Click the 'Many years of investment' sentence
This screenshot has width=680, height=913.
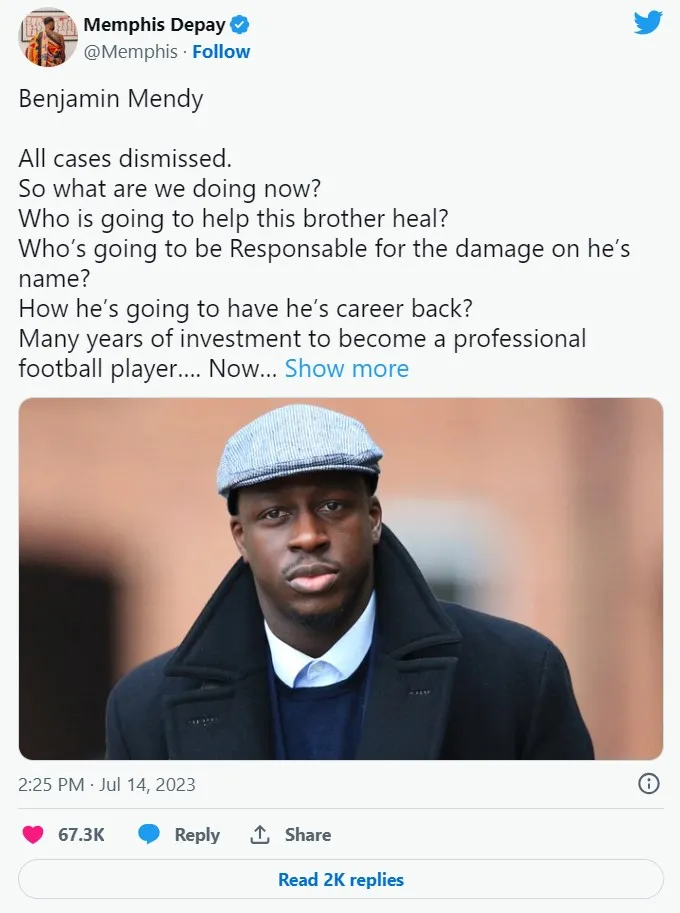pyautogui.click(x=302, y=338)
